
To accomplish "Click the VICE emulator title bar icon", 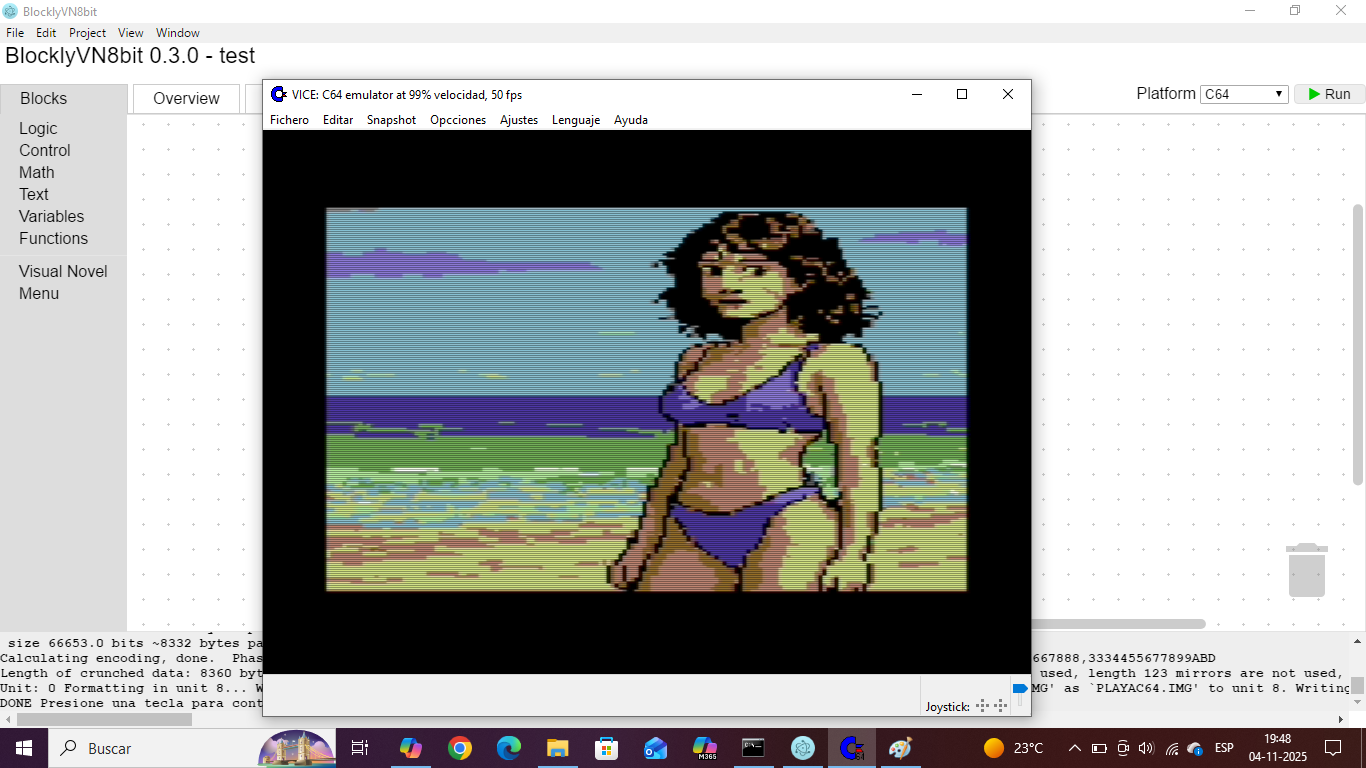I will coord(279,94).
